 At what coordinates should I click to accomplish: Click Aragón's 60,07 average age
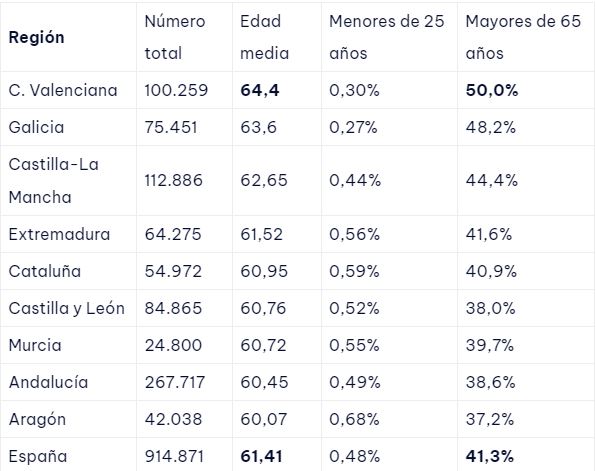264,419
